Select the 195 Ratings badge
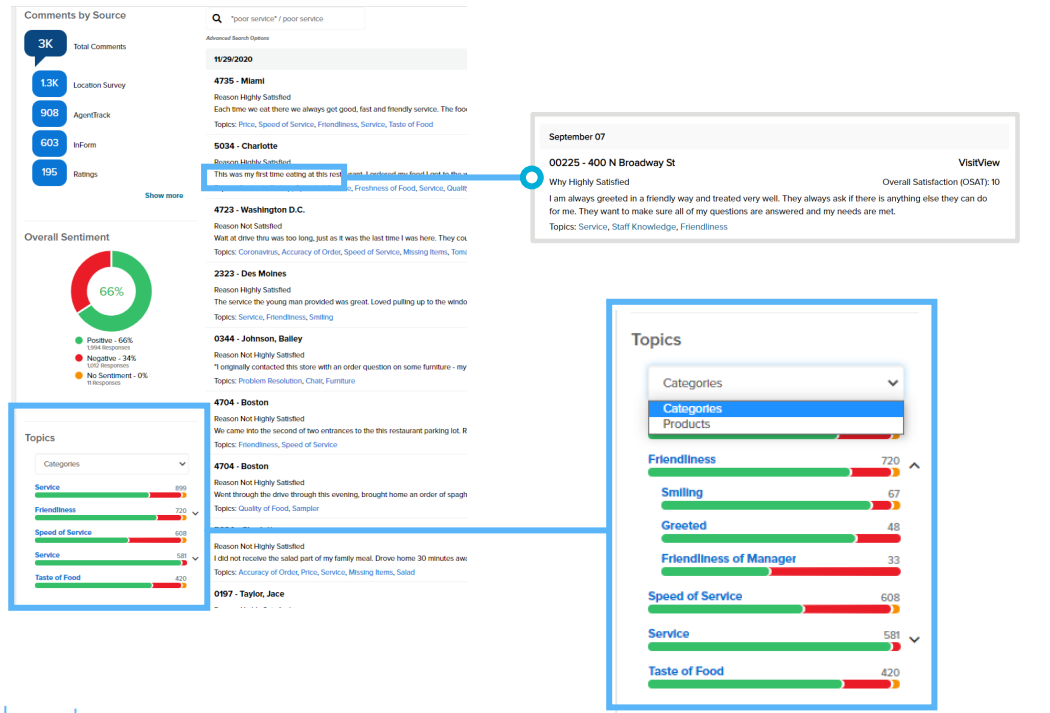The width and height of the screenshot is (1050, 713). point(50,174)
